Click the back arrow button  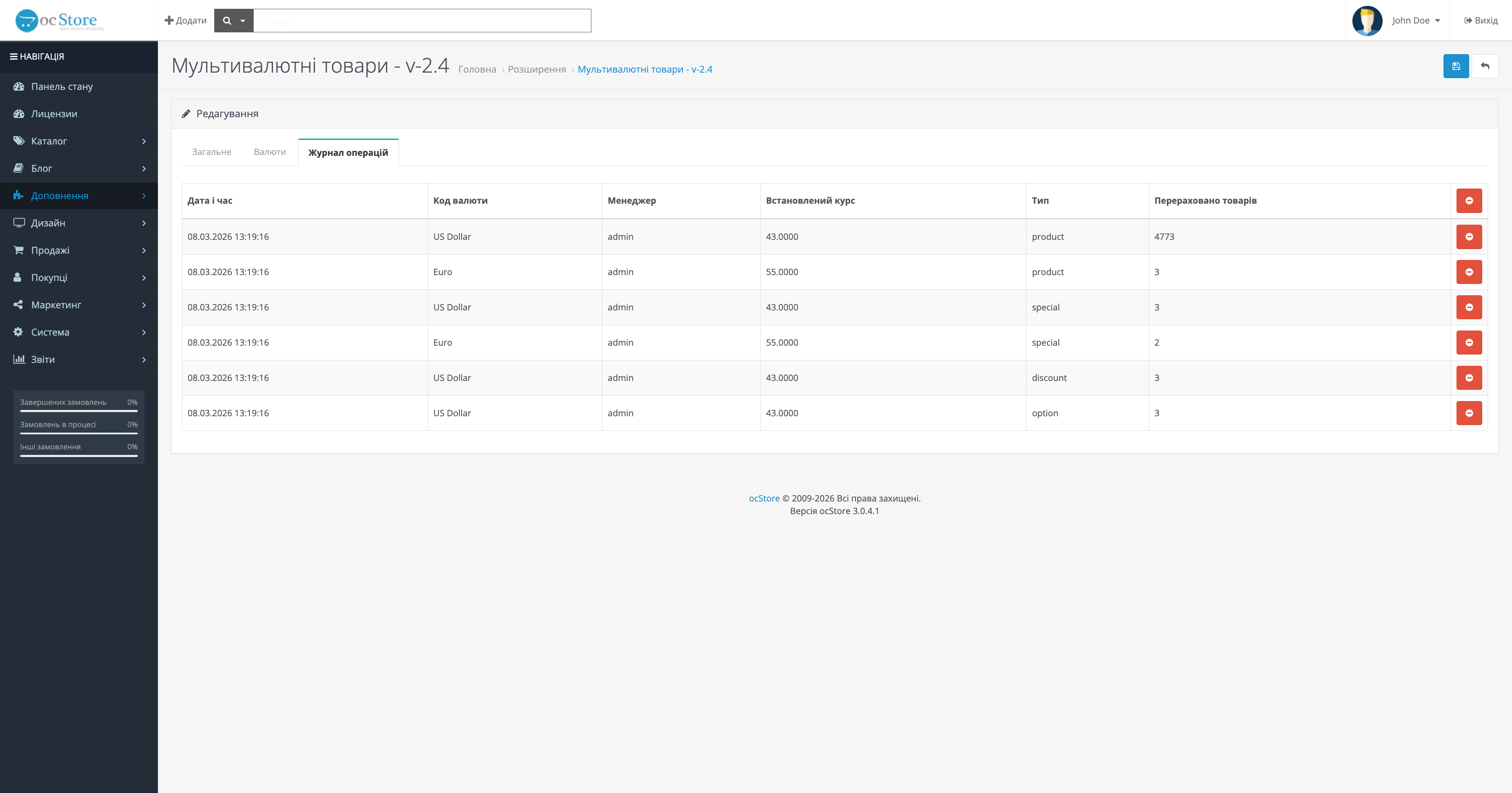1484,66
